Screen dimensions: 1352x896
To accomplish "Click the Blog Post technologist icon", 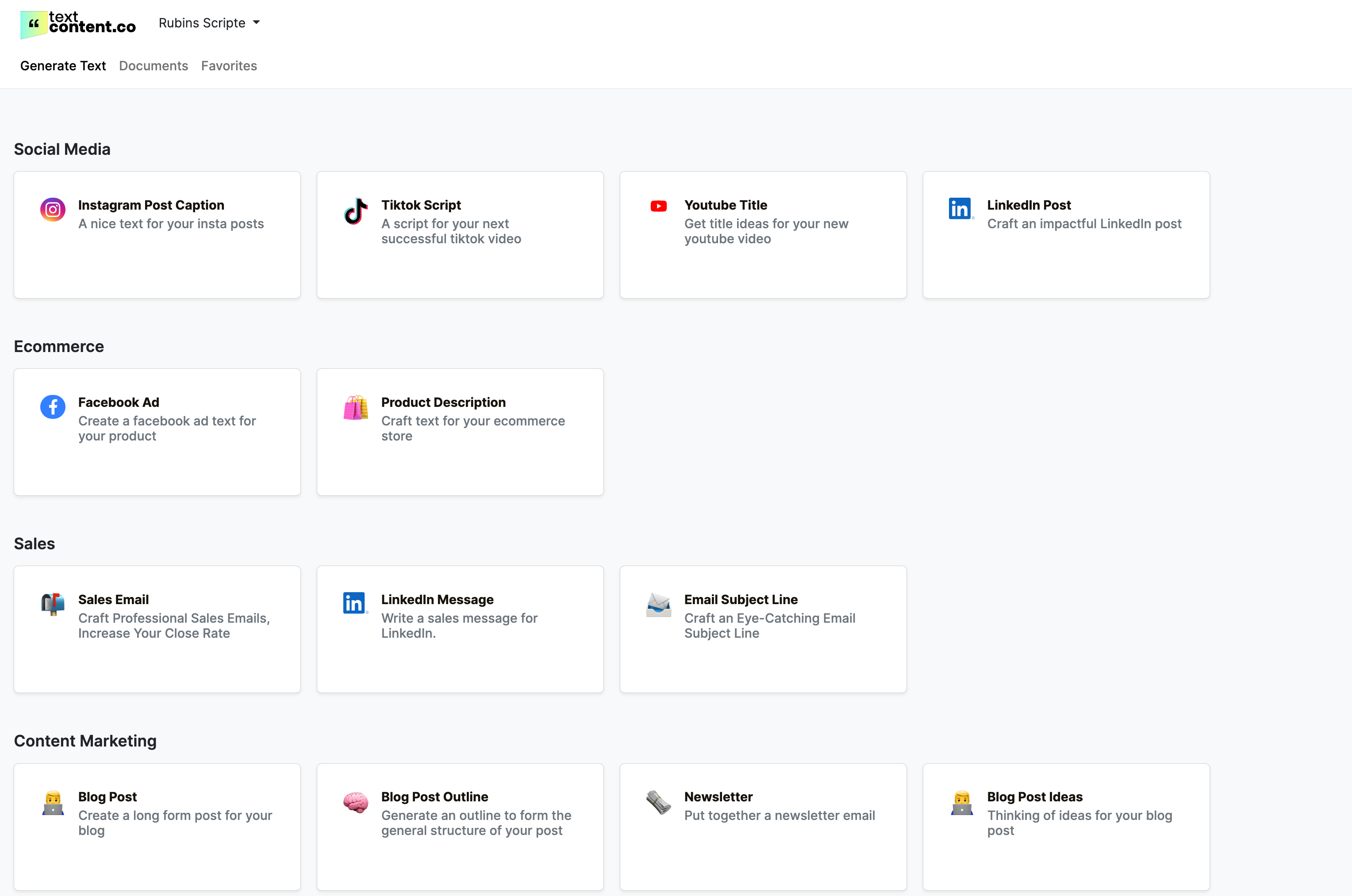I will point(53,802).
